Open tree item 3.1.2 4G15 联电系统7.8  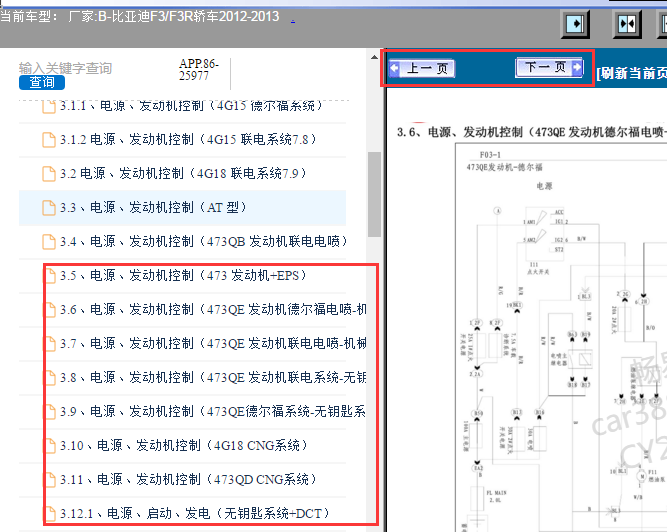(x=188, y=139)
